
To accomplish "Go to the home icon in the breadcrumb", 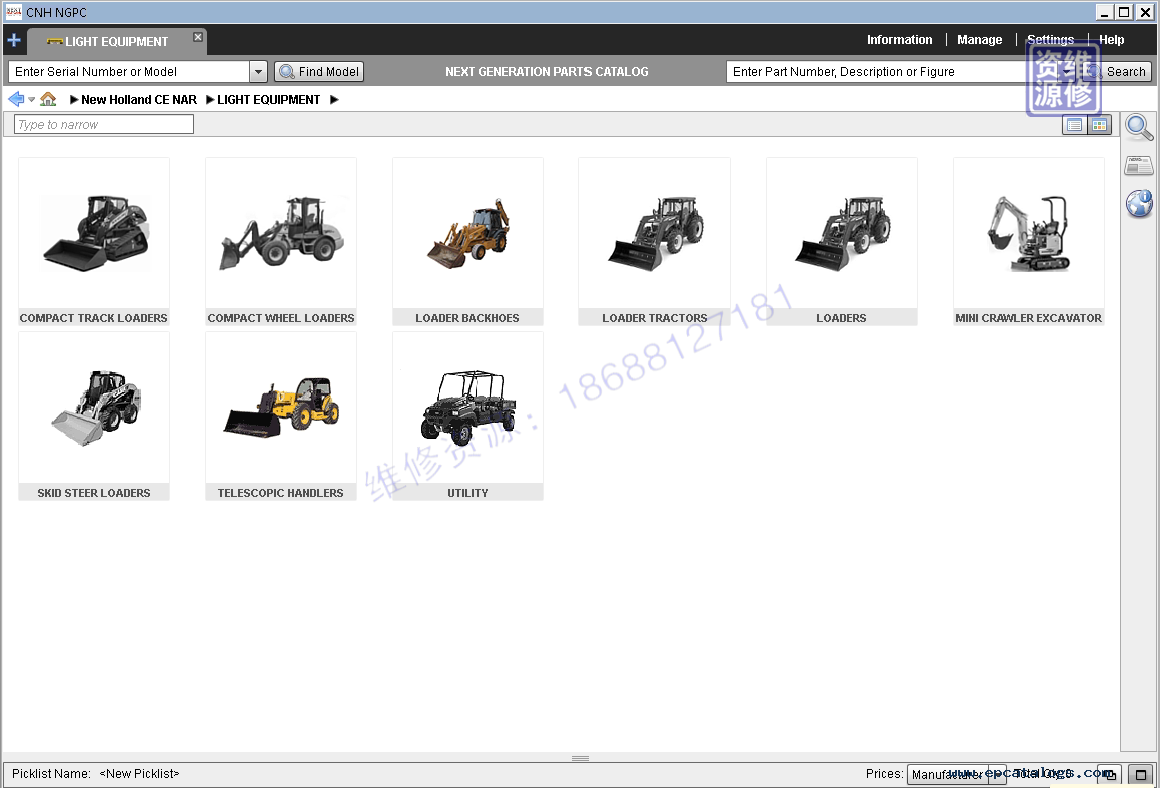I will [x=48, y=99].
